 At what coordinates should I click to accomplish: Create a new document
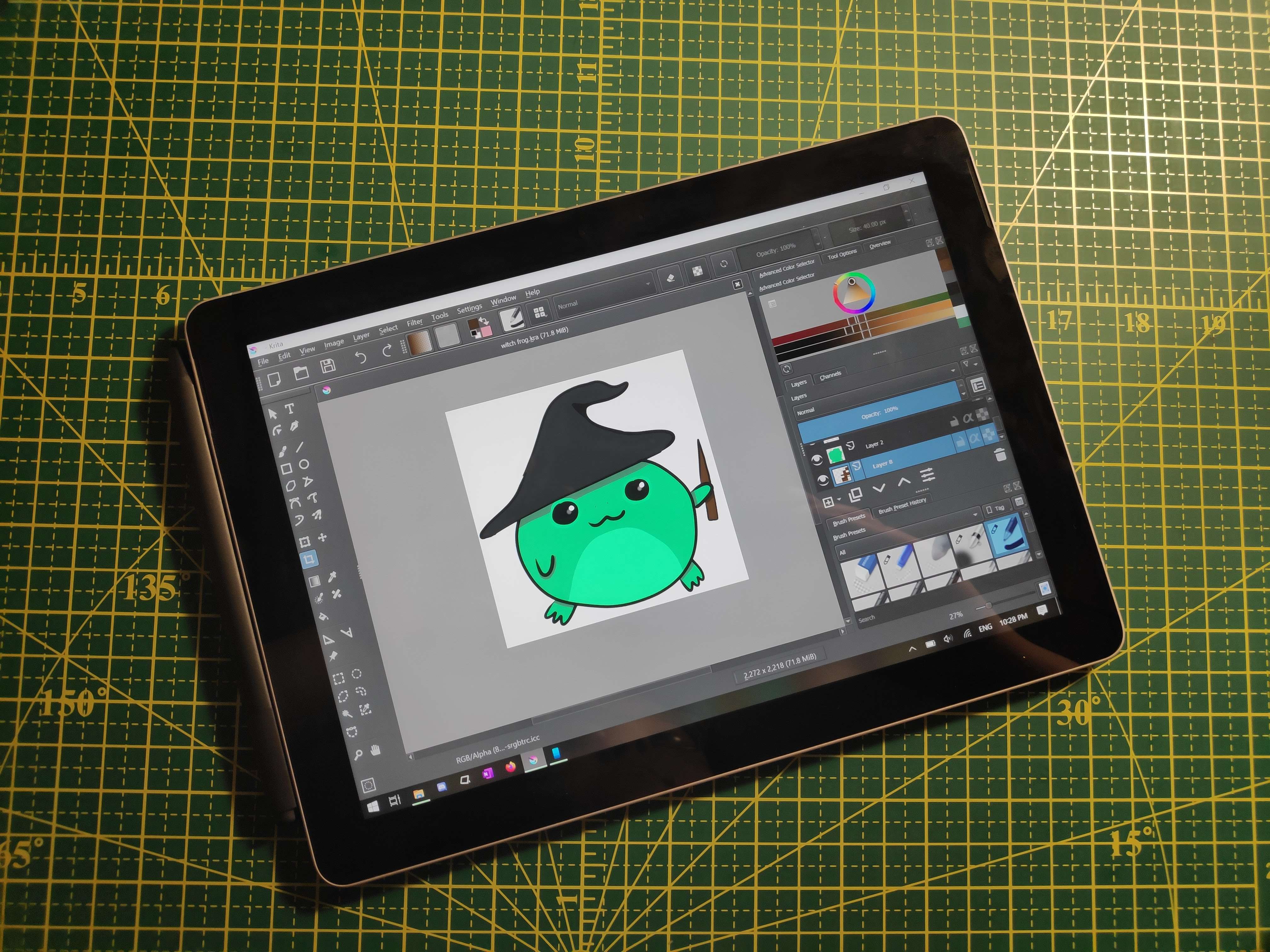(x=274, y=379)
